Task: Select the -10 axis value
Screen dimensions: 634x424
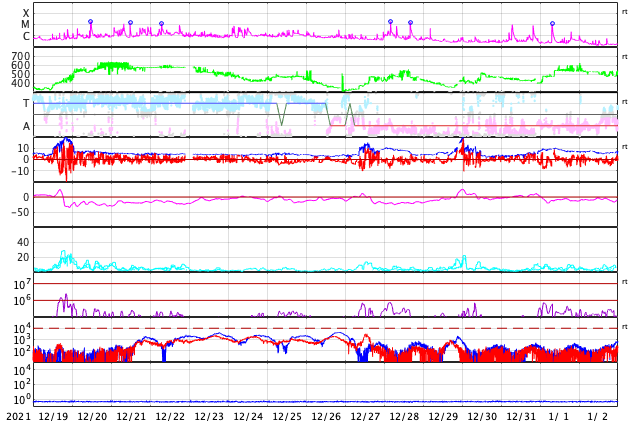Action: (21, 171)
